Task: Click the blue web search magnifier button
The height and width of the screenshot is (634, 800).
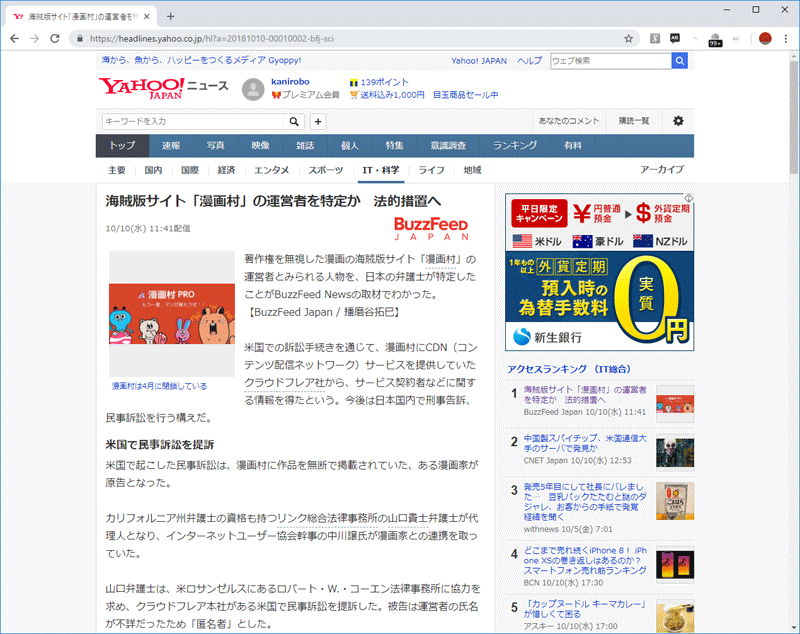Action: (680, 61)
